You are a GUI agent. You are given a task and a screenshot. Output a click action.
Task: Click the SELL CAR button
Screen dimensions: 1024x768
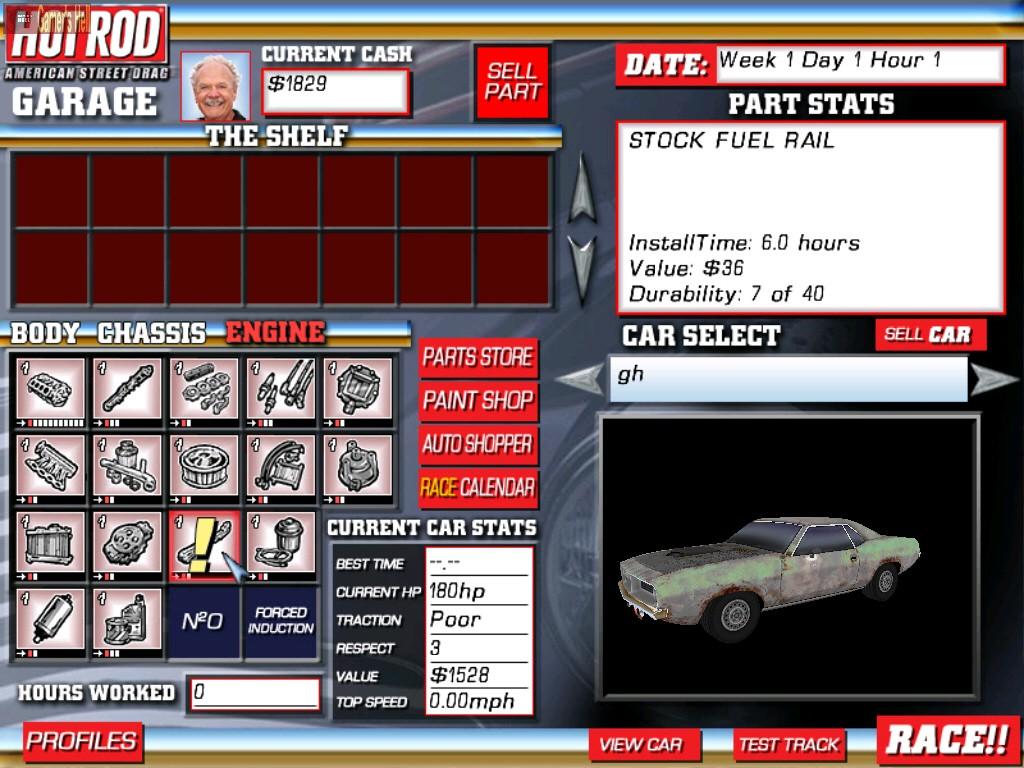(930, 334)
